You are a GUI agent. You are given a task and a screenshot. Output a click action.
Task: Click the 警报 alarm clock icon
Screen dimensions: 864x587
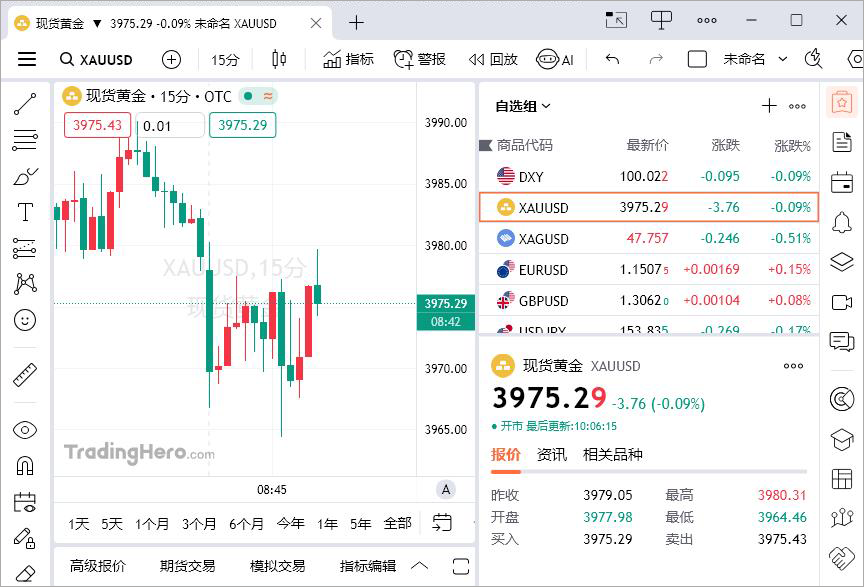(x=403, y=59)
